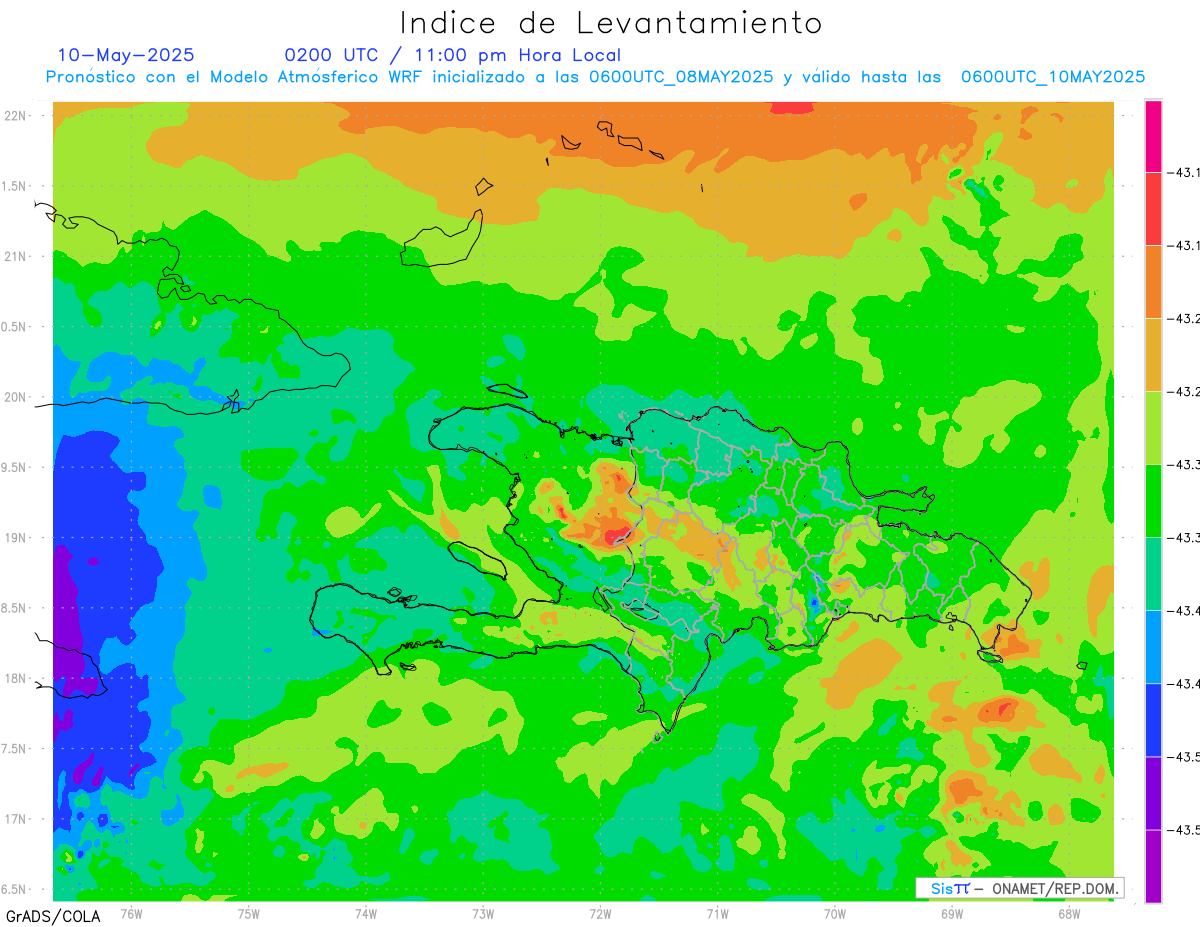Pick the teal-green segment in the legend
This screenshot has width=1200, height=927.
click(x=1153, y=574)
